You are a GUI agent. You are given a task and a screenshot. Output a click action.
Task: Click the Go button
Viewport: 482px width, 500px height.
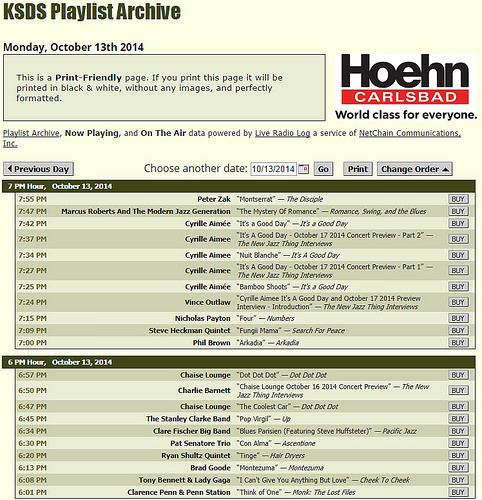pos(323,169)
